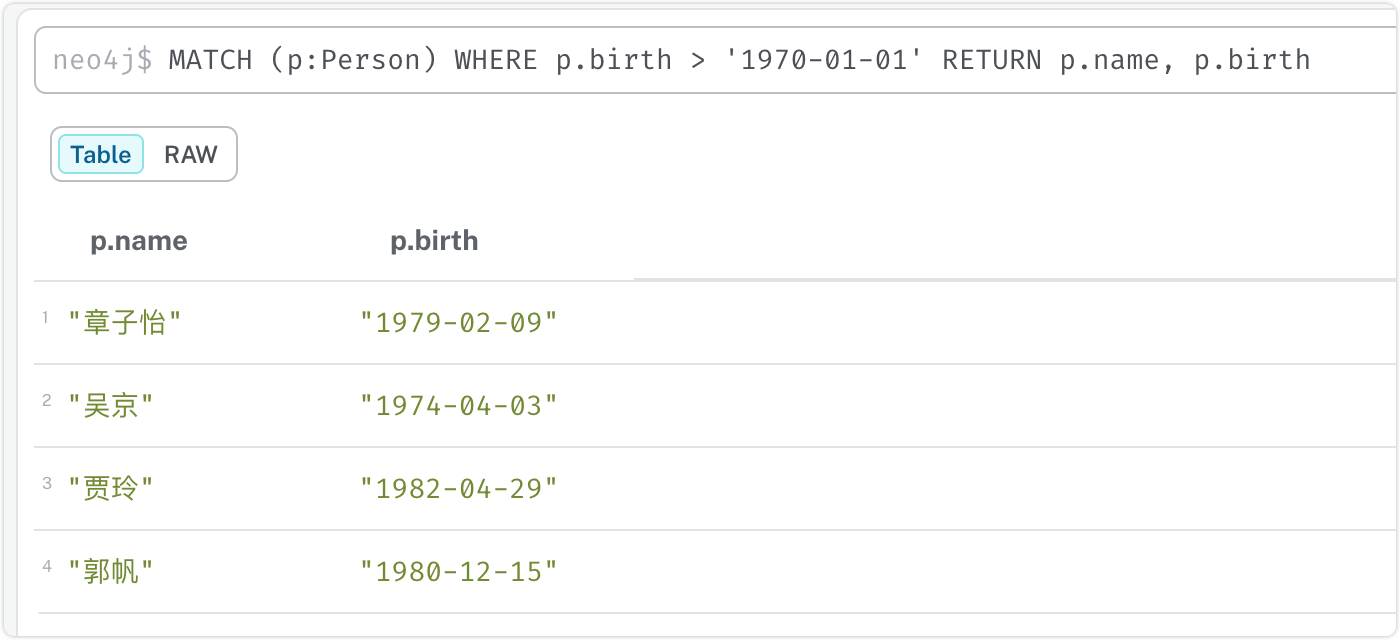Screen dimensions: 1400x640
Task: Click the MATCH keyword in the query
Action: 210,60
